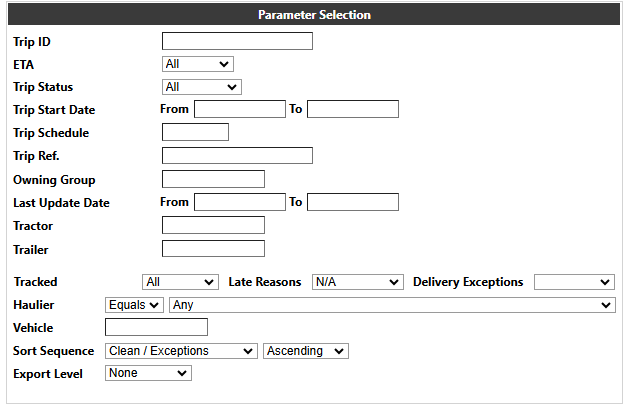Expand the Haulier Any selection list
Viewport: 629px width, 408px height.
tap(392, 305)
